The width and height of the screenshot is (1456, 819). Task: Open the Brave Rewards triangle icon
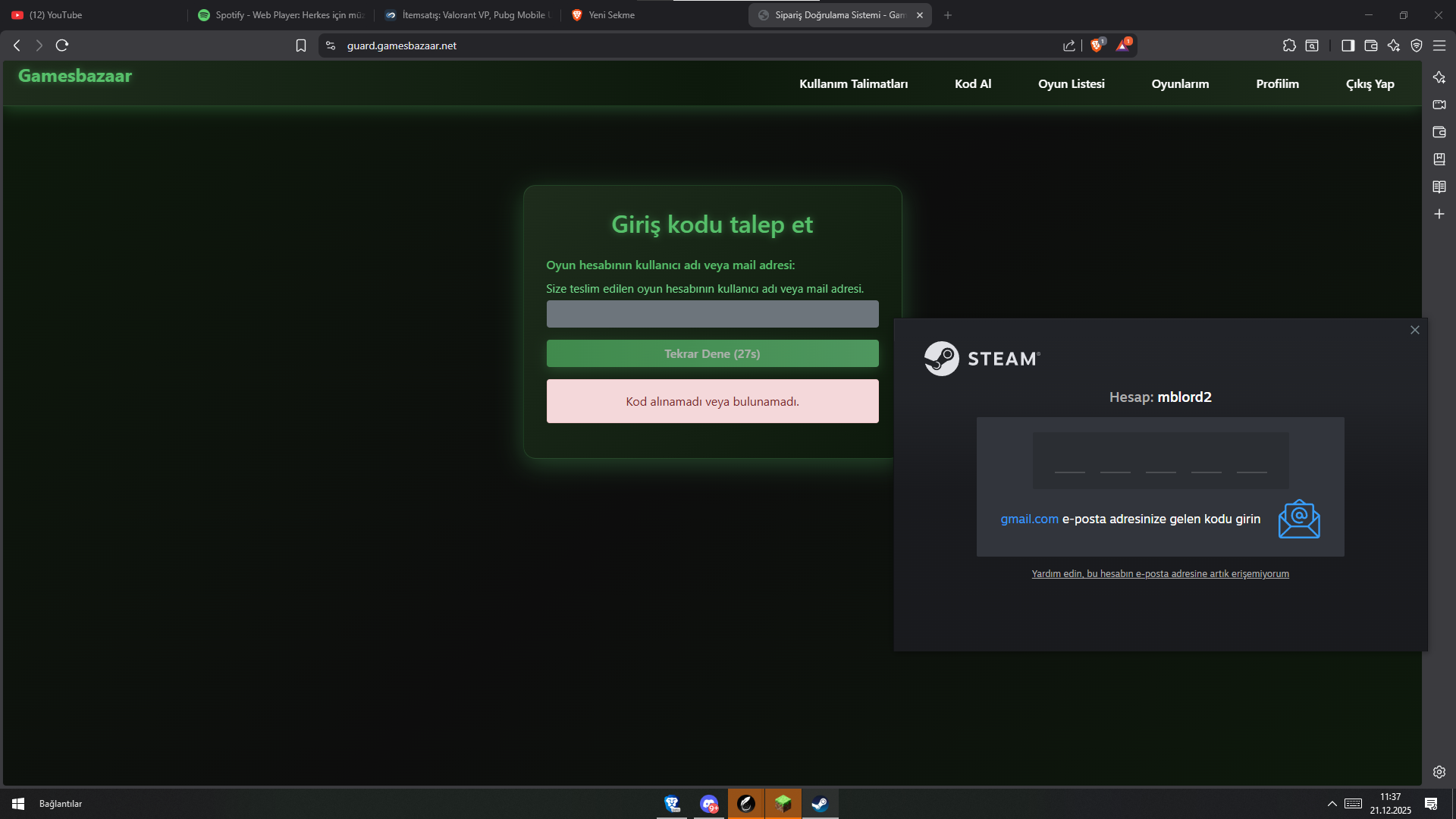point(1123,45)
